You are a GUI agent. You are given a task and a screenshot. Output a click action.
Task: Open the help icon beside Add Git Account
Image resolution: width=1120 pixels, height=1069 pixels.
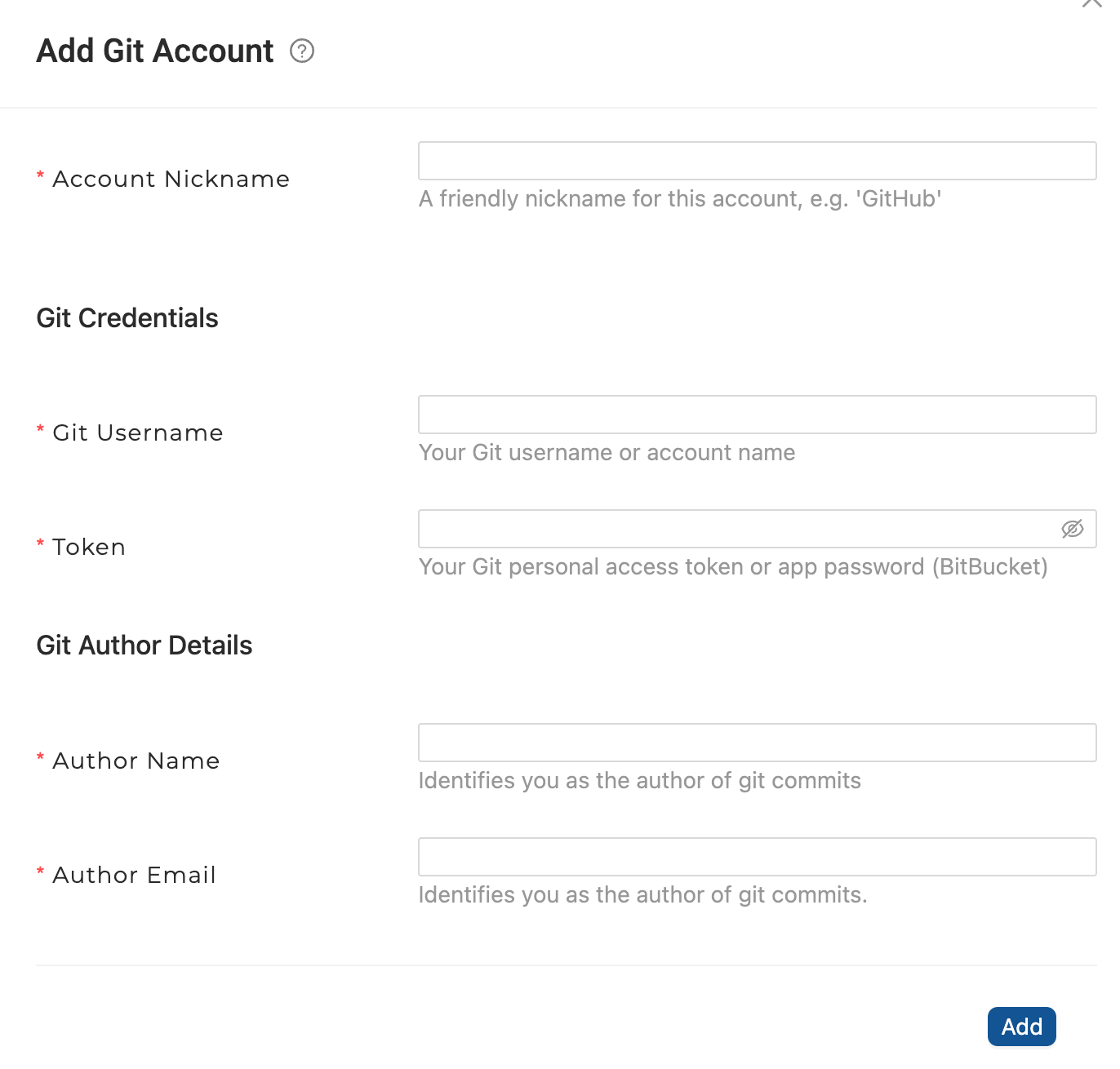[302, 51]
